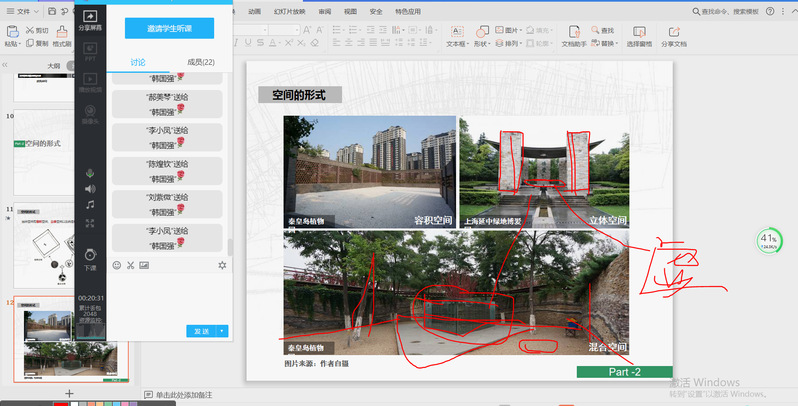This screenshot has height=406, width=798.
Task: Expand the send button dropdown arrow
Action: coord(222,331)
